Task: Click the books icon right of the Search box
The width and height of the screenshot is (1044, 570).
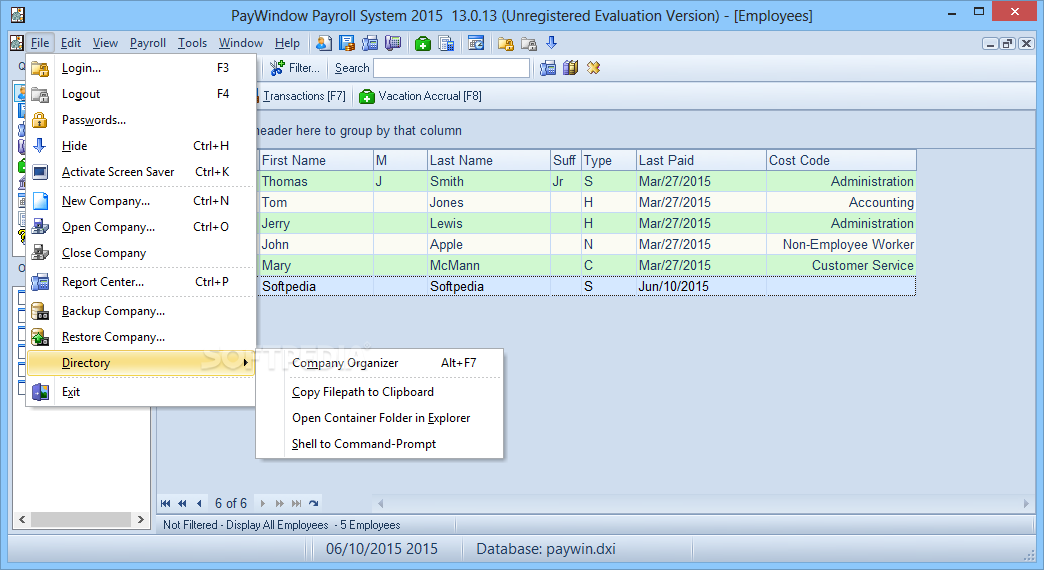Action: (571, 68)
